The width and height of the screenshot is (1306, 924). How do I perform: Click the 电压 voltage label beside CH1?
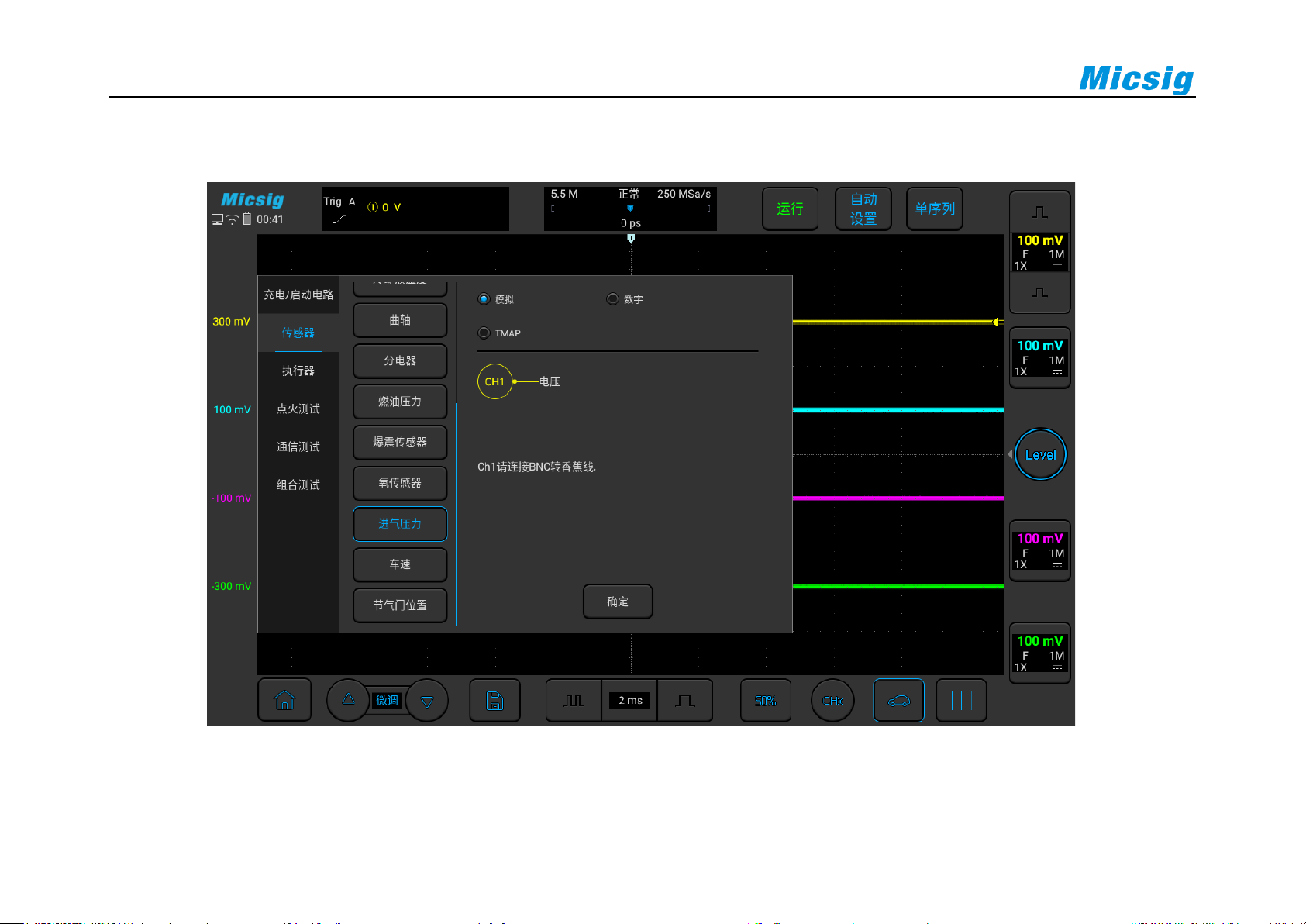coord(550,381)
